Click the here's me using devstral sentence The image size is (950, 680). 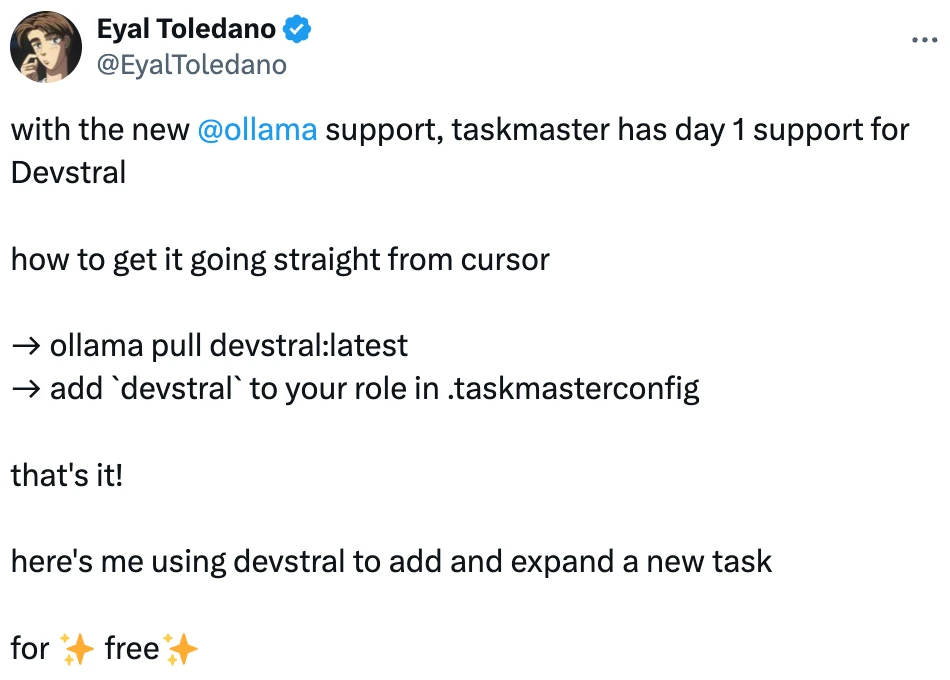391,561
